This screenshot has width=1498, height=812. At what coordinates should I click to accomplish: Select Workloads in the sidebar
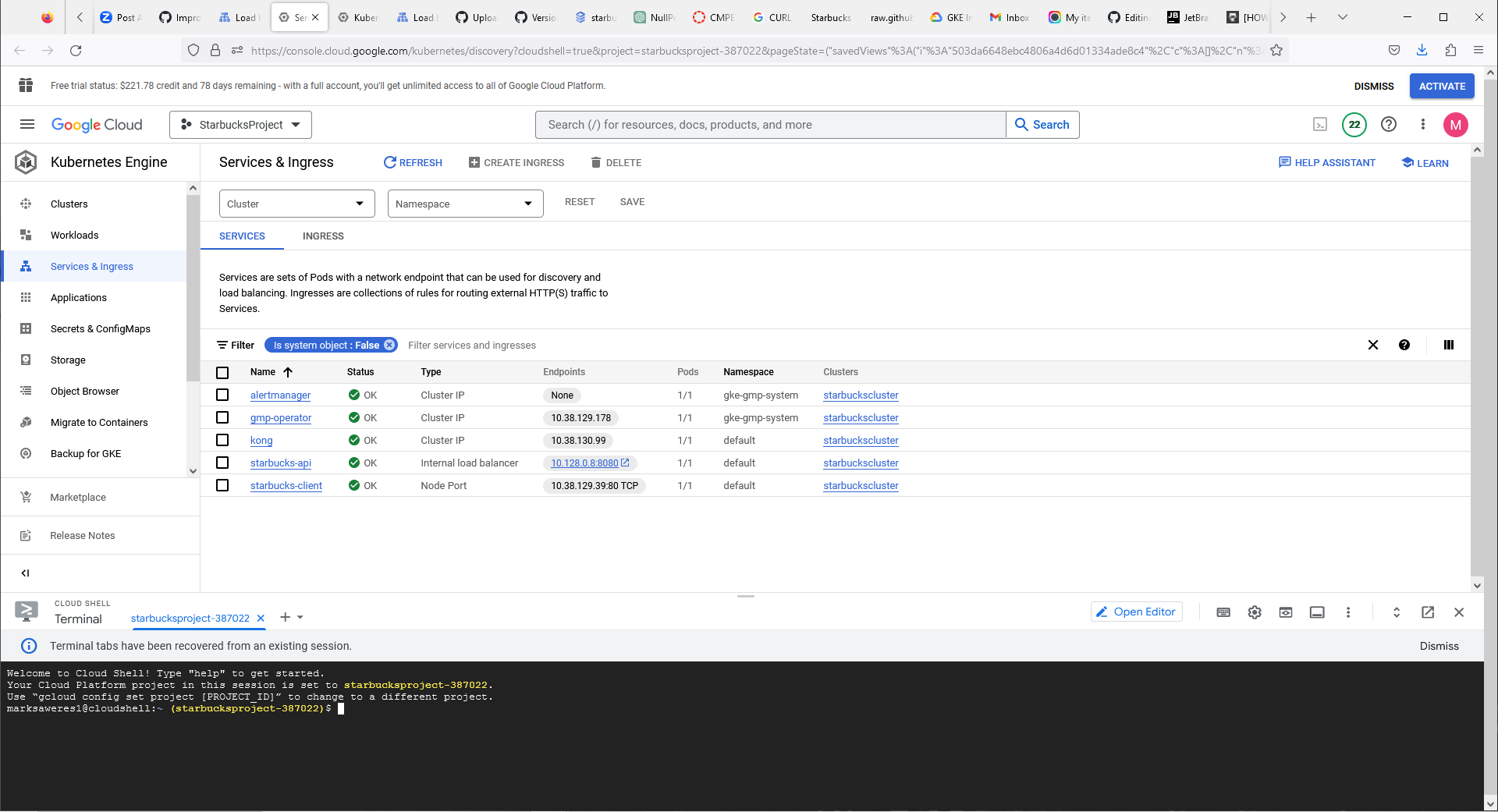(75, 235)
